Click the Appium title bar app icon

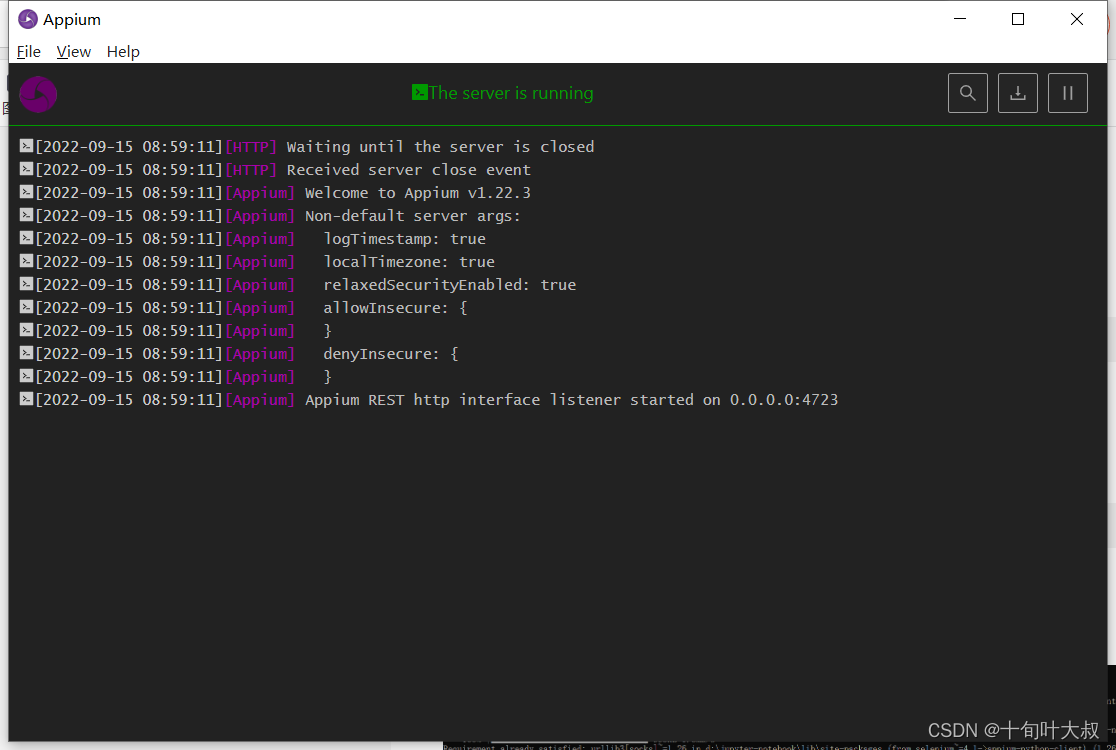(27, 19)
